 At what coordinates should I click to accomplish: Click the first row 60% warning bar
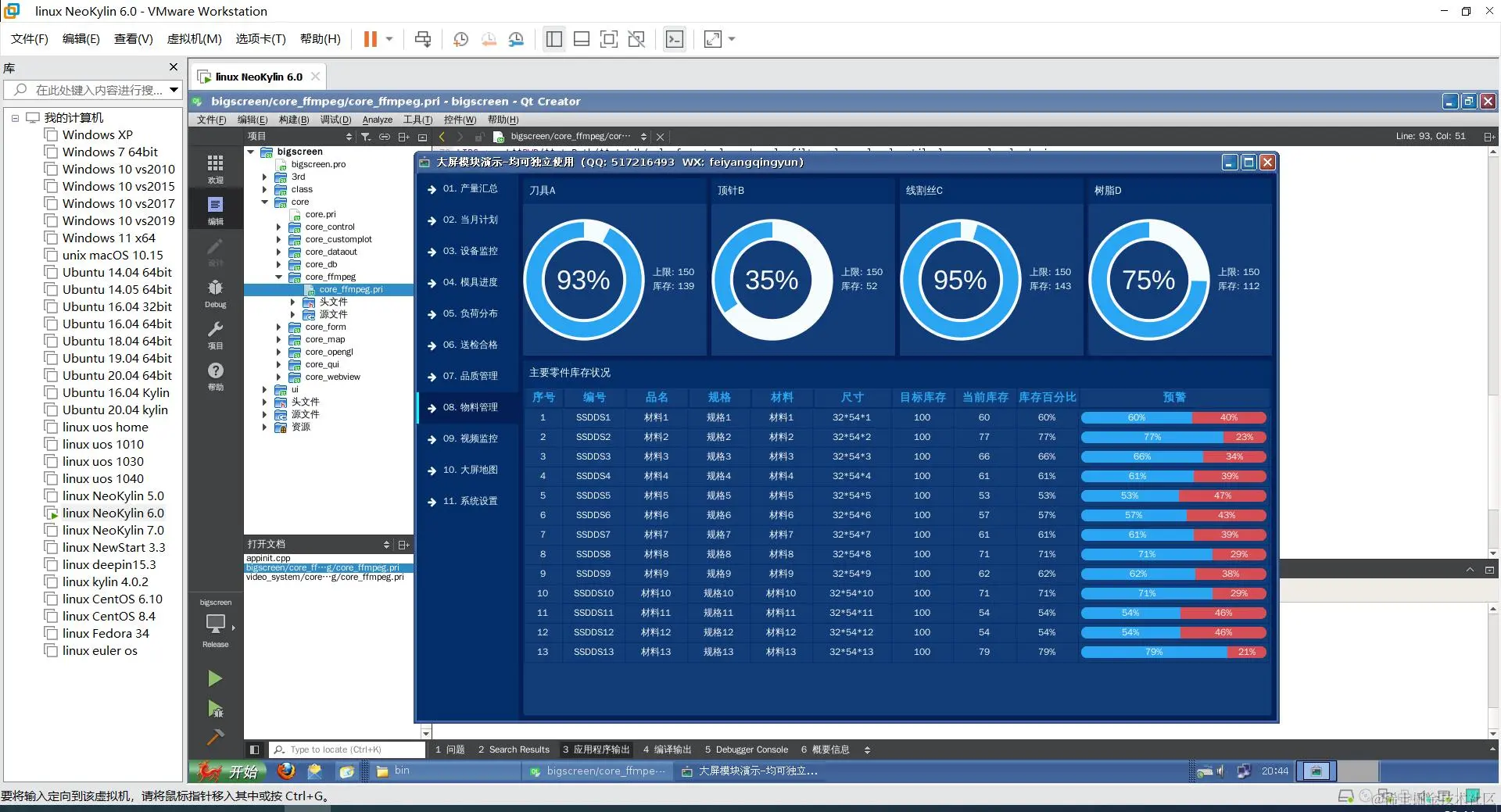coord(1137,417)
